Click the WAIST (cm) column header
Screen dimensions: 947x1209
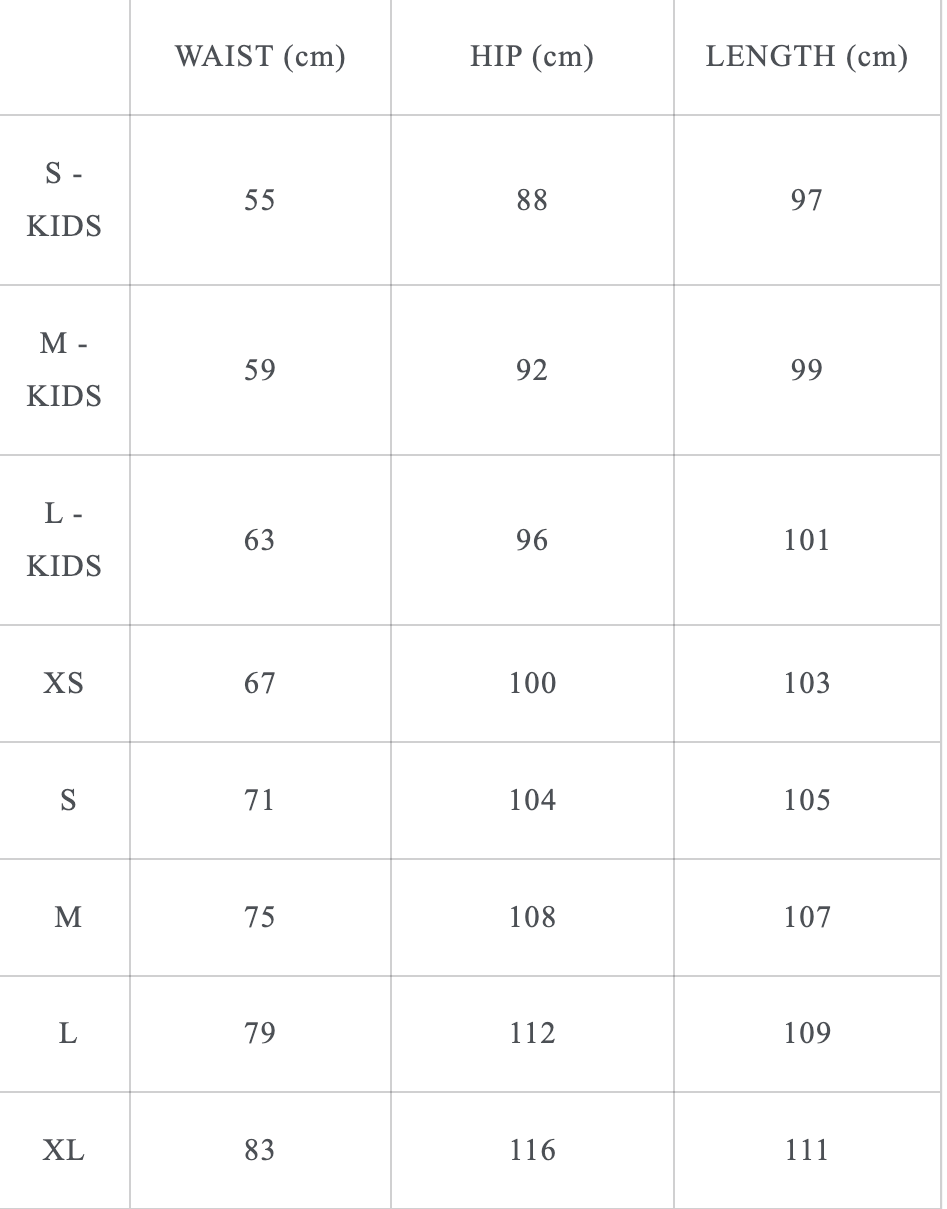260,57
